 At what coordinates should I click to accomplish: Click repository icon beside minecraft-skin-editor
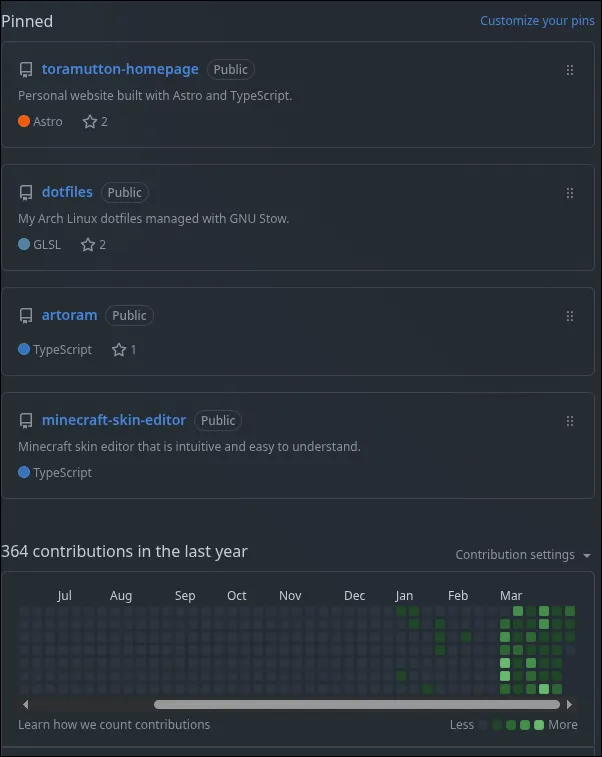point(26,421)
